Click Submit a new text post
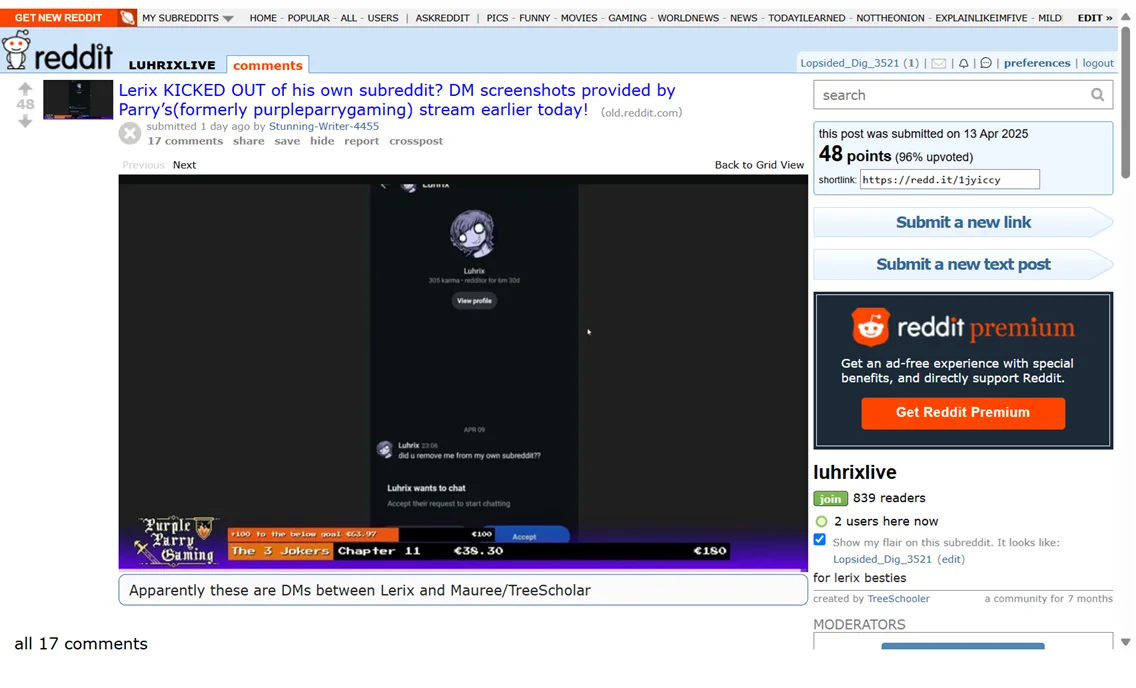 coord(963,264)
